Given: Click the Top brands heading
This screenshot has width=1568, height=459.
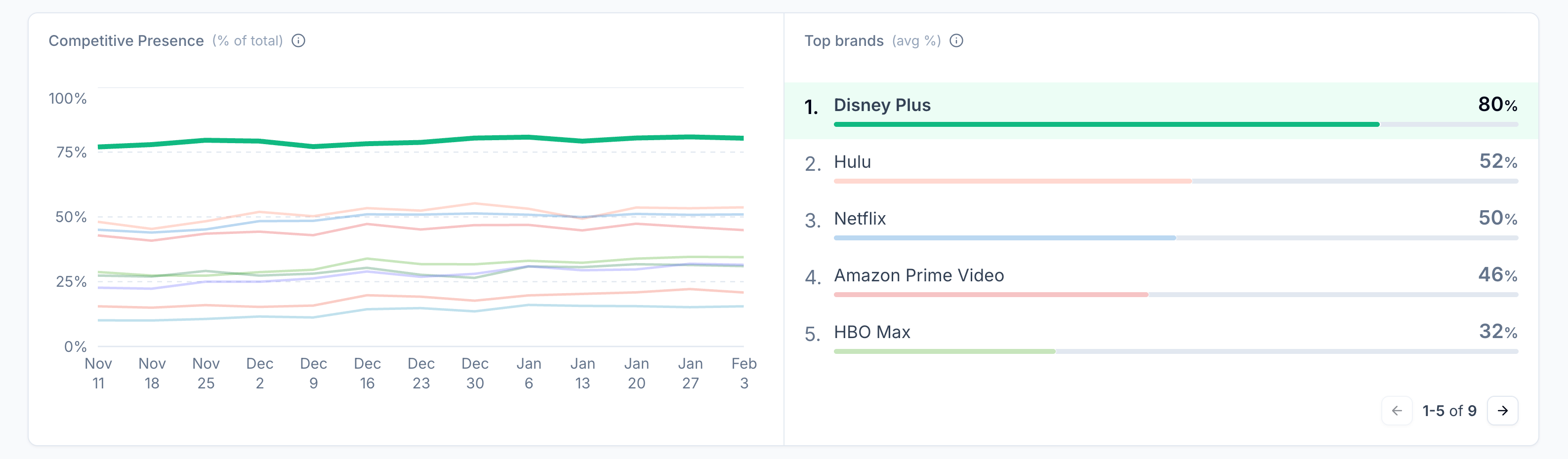Looking at the screenshot, I should point(844,41).
